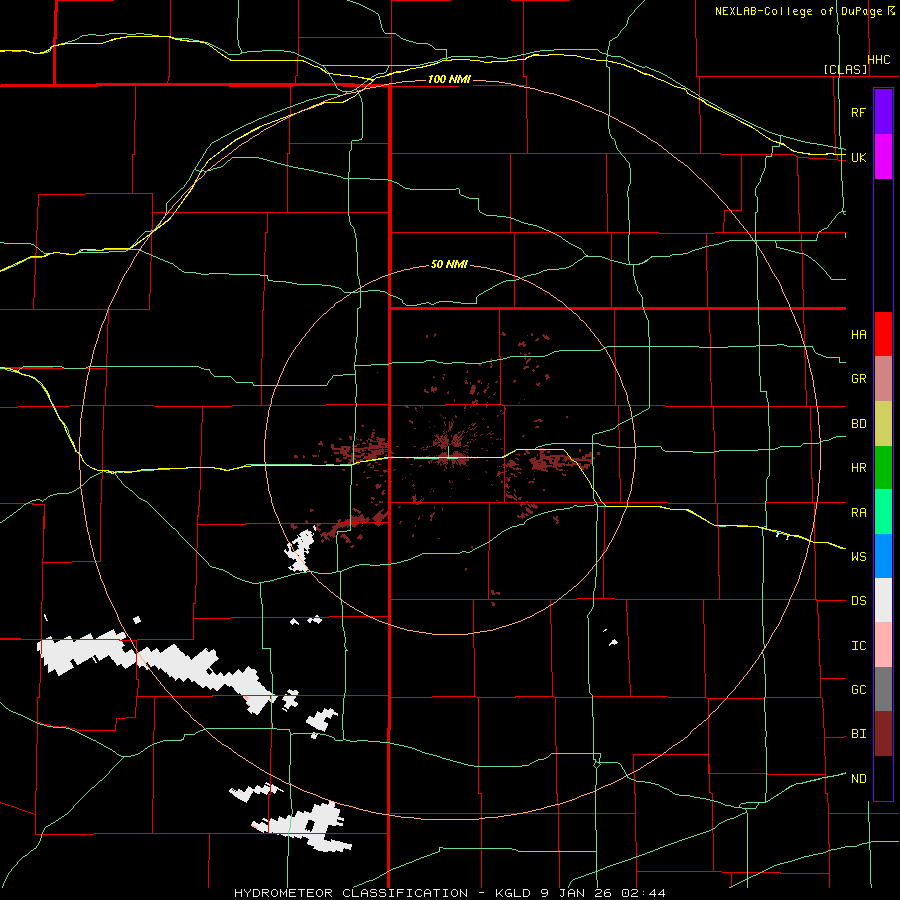Image resolution: width=900 pixels, height=900 pixels.
Task: Click the IC legend label
Action: click(858, 645)
